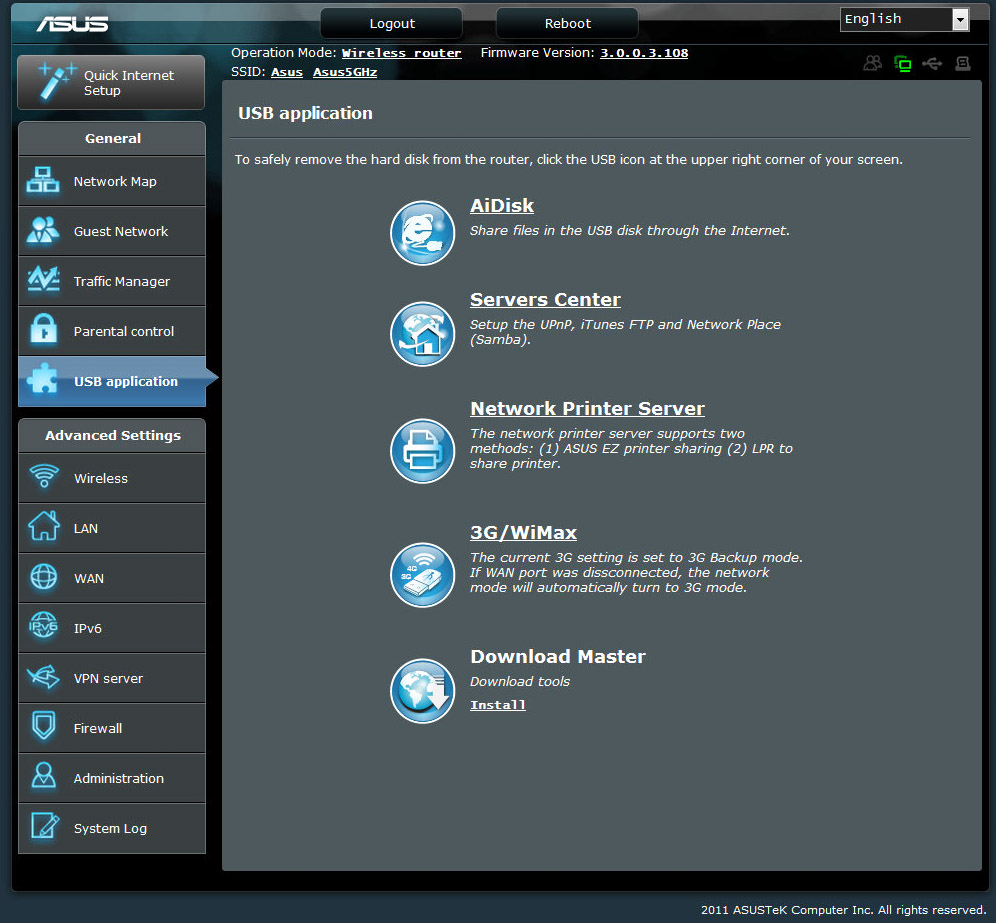Open Parental control menu item
The width and height of the screenshot is (996, 923).
112,331
